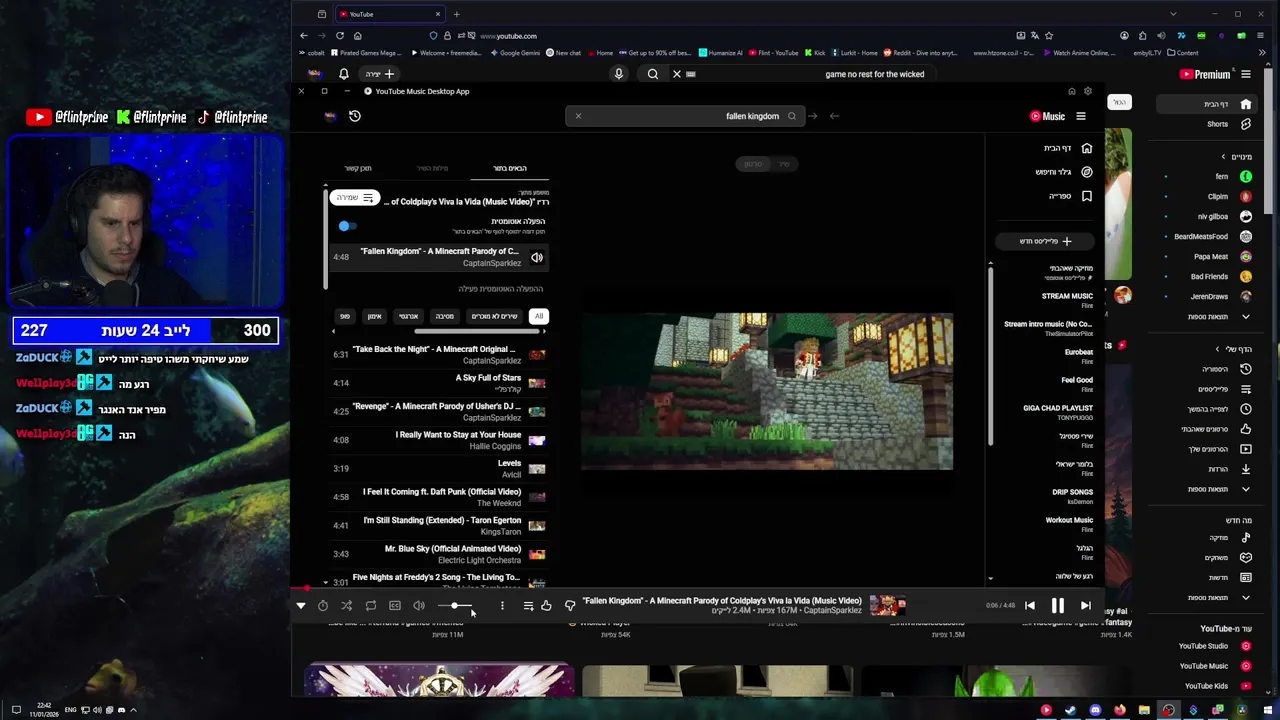Screen dimensions: 1280x720
Task: Click the add-to-playlist icon in player bar
Action: (x=528, y=605)
